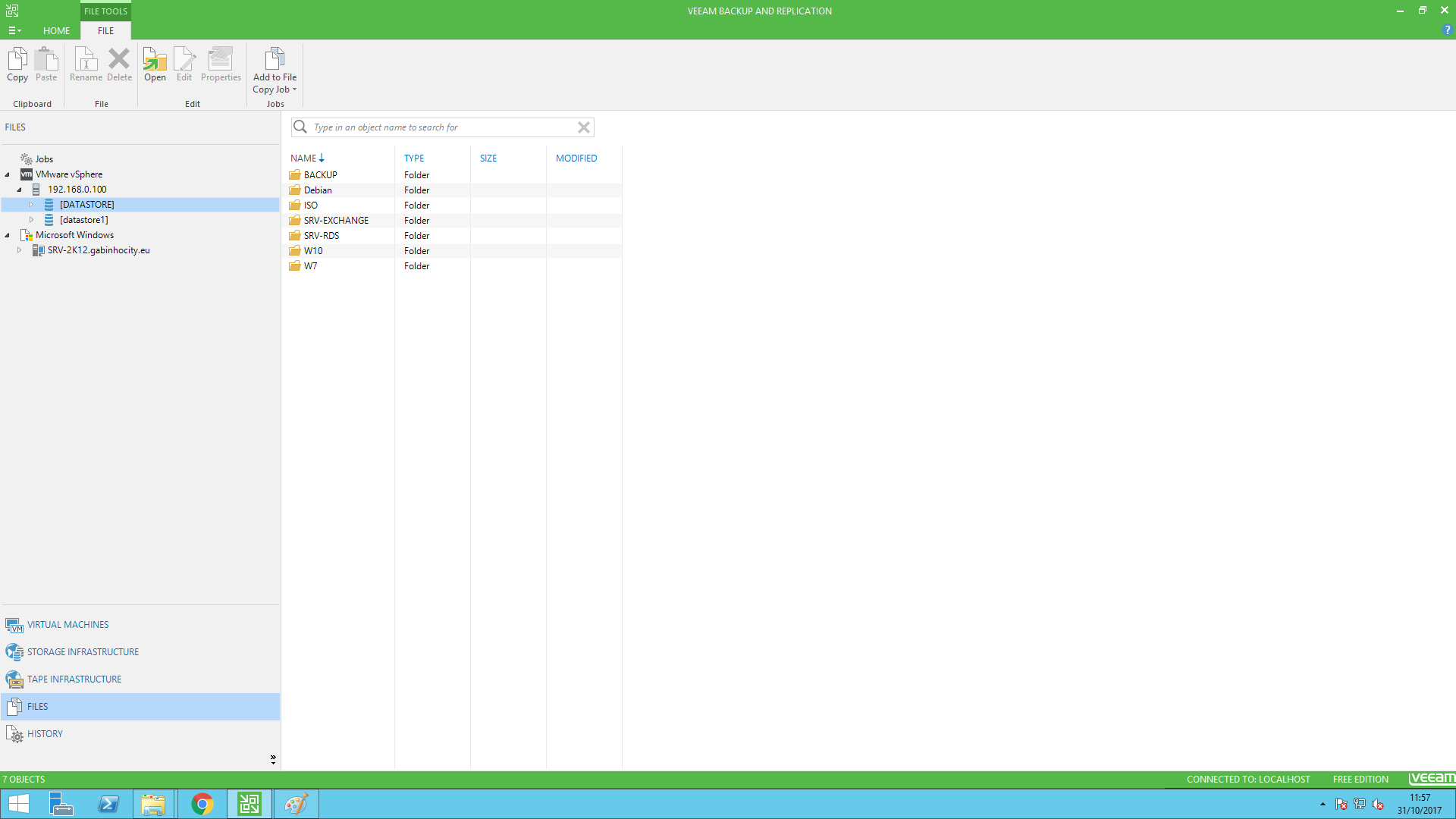Open PowerShell from the taskbar
1456x819 pixels.
pyautogui.click(x=108, y=804)
